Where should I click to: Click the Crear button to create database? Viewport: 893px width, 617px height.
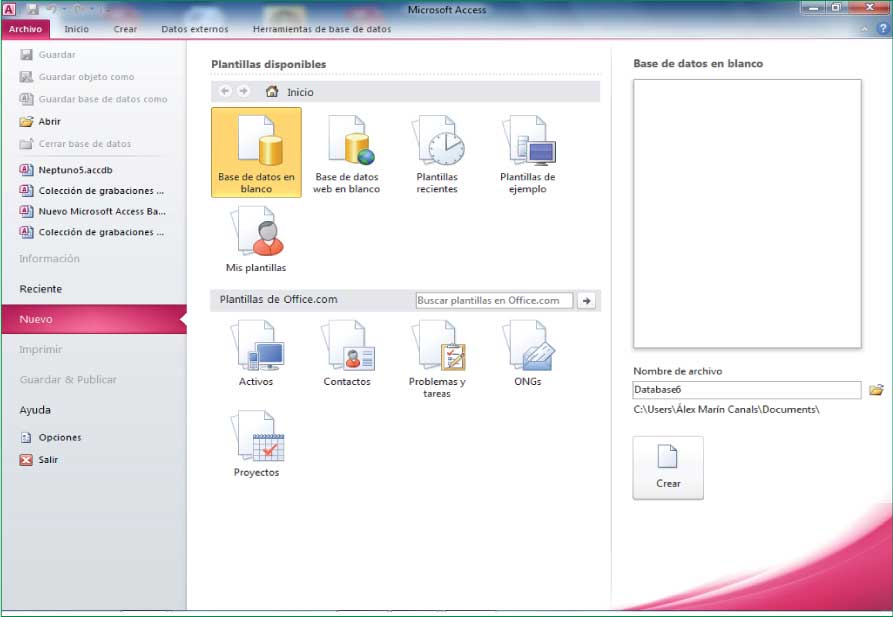click(x=668, y=468)
